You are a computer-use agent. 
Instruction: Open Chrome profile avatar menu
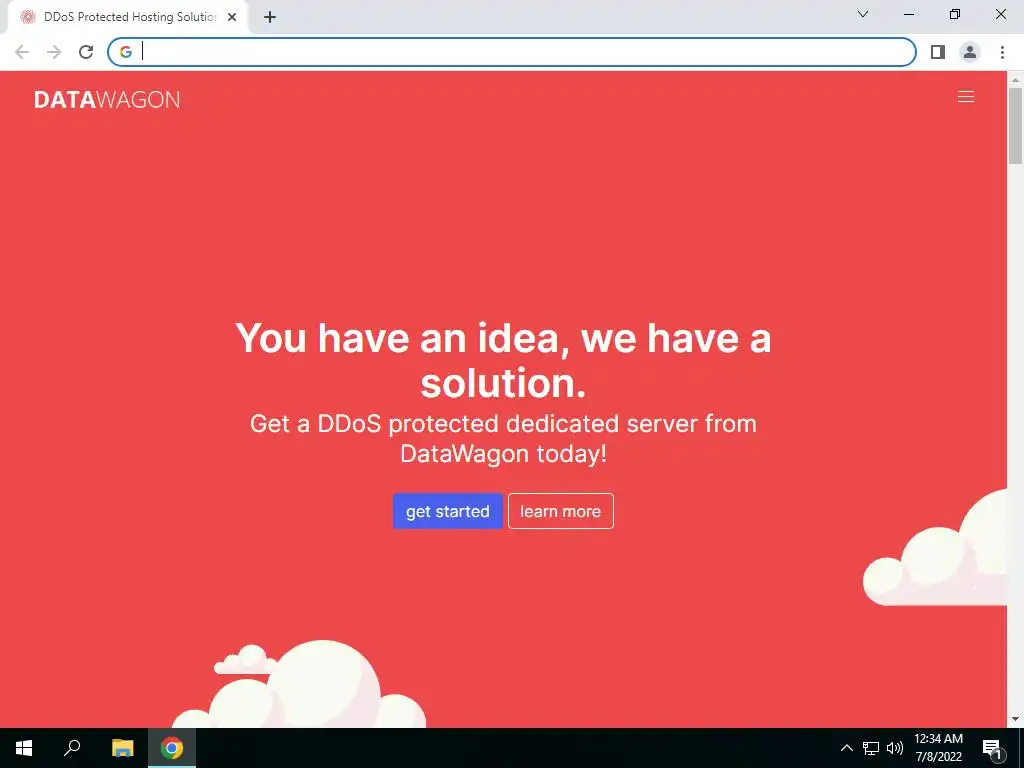[970, 52]
